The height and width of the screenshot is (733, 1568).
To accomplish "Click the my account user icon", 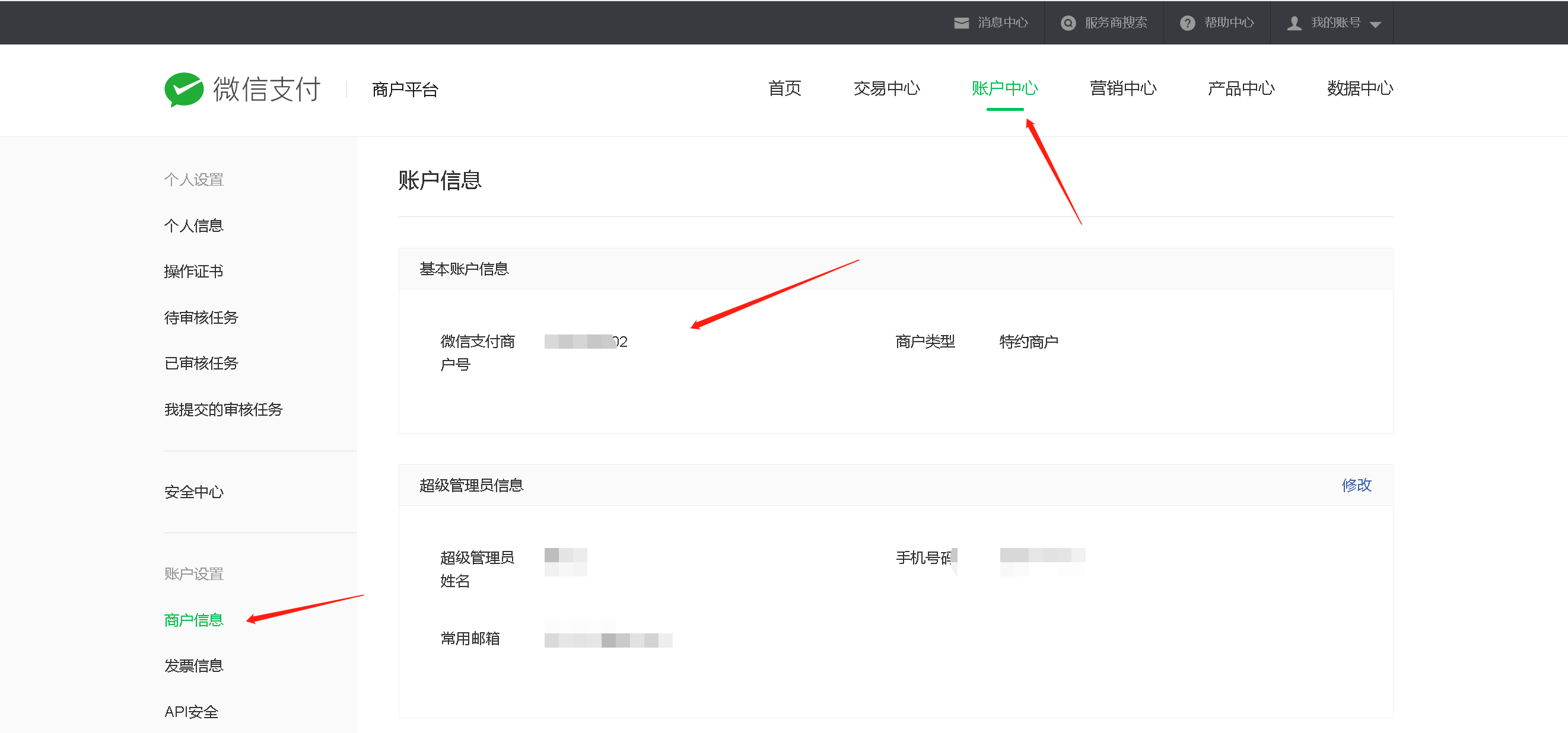I will [1294, 23].
